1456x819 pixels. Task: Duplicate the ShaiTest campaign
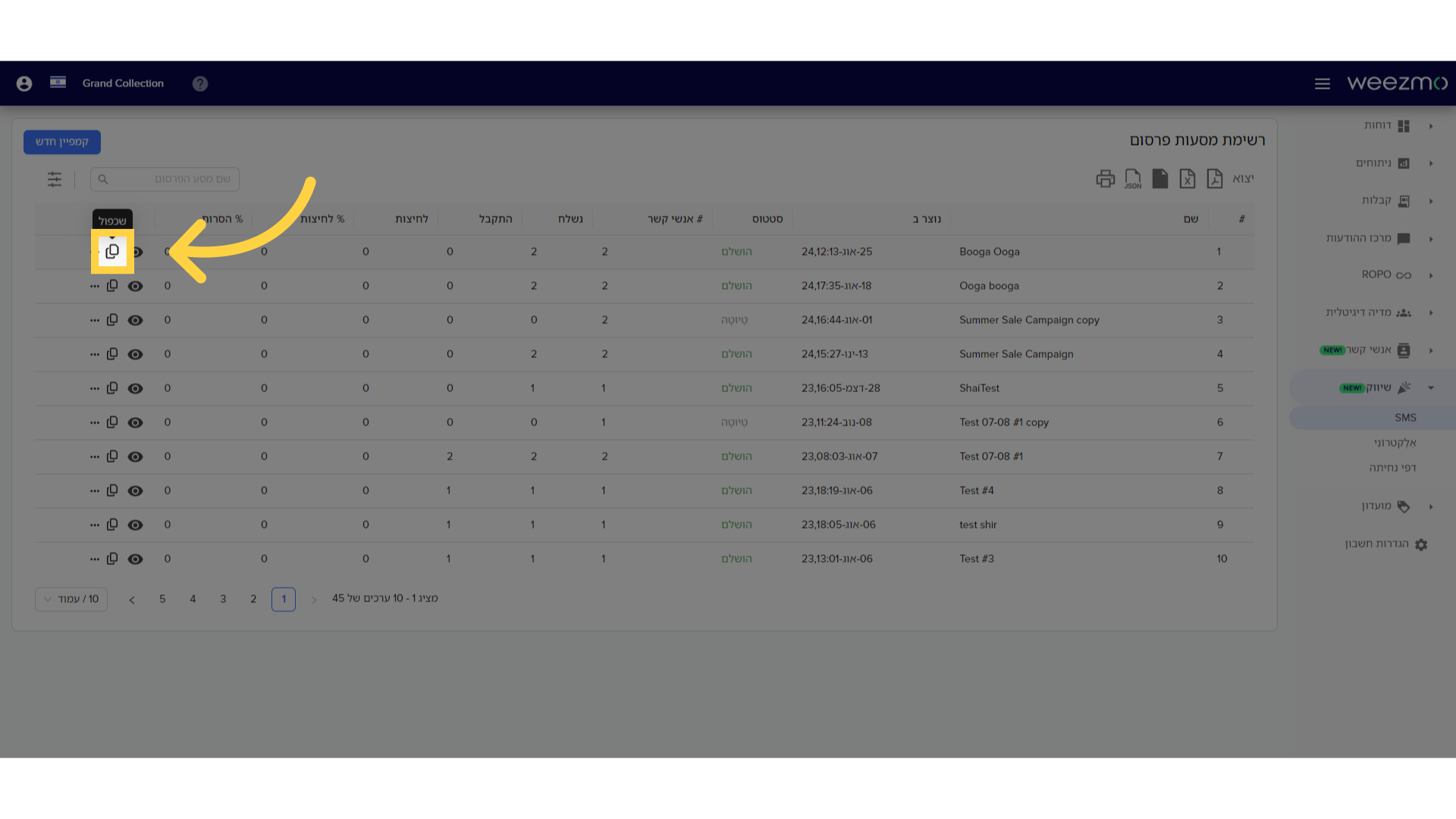[x=112, y=388]
